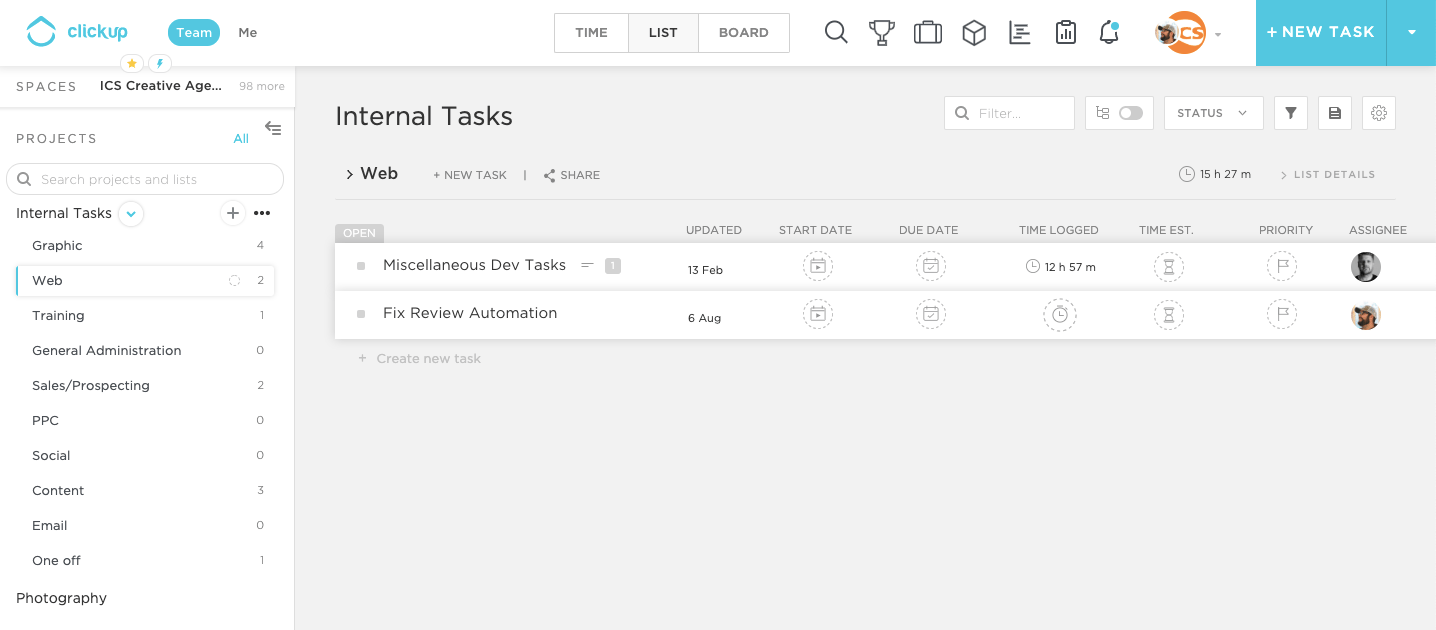The image size is (1436, 630).
Task: Open the notifications bell icon
Action: click(x=1109, y=32)
